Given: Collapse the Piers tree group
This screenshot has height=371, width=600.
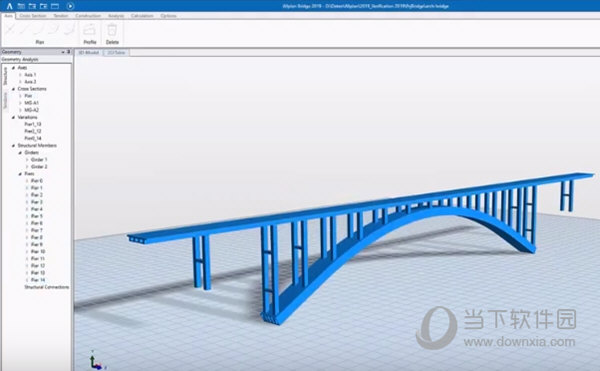Looking at the screenshot, I should tap(20, 174).
